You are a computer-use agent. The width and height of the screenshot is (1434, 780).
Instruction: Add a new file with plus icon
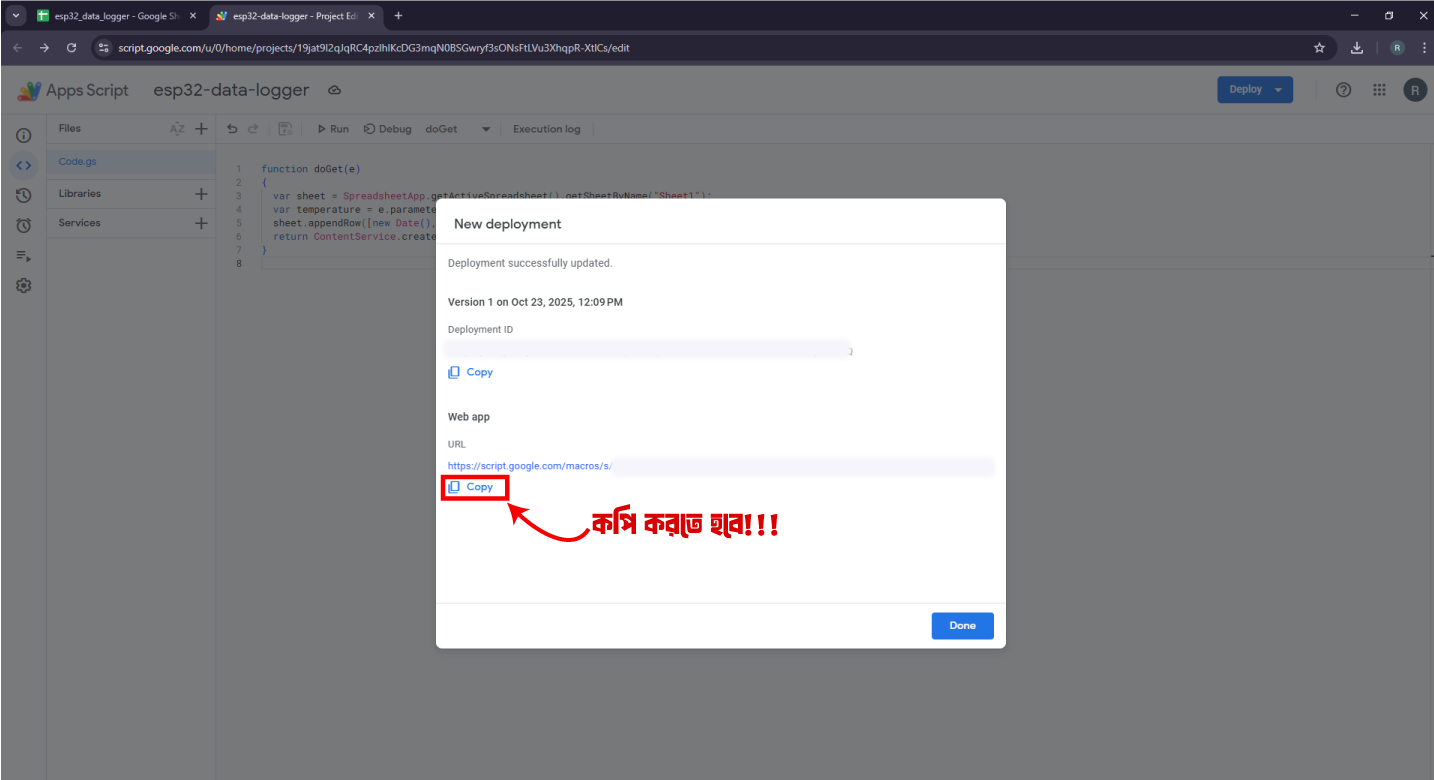click(201, 129)
